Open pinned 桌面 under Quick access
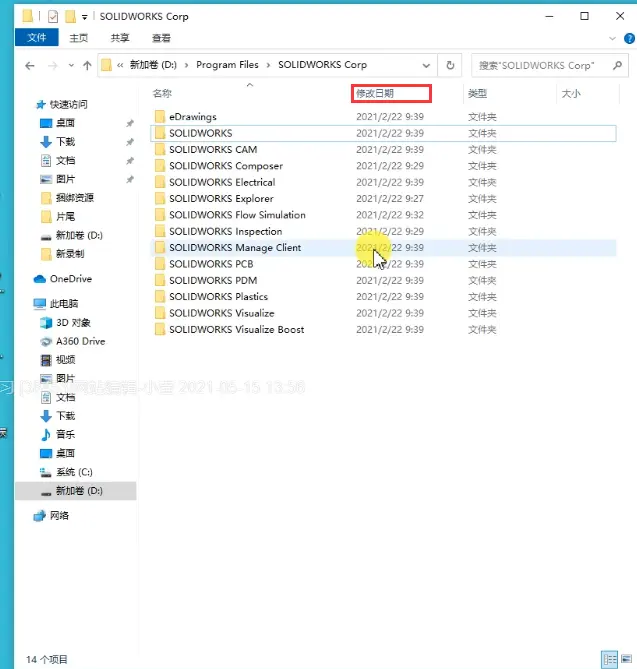The width and height of the screenshot is (637, 669). (x=65, y=123)
